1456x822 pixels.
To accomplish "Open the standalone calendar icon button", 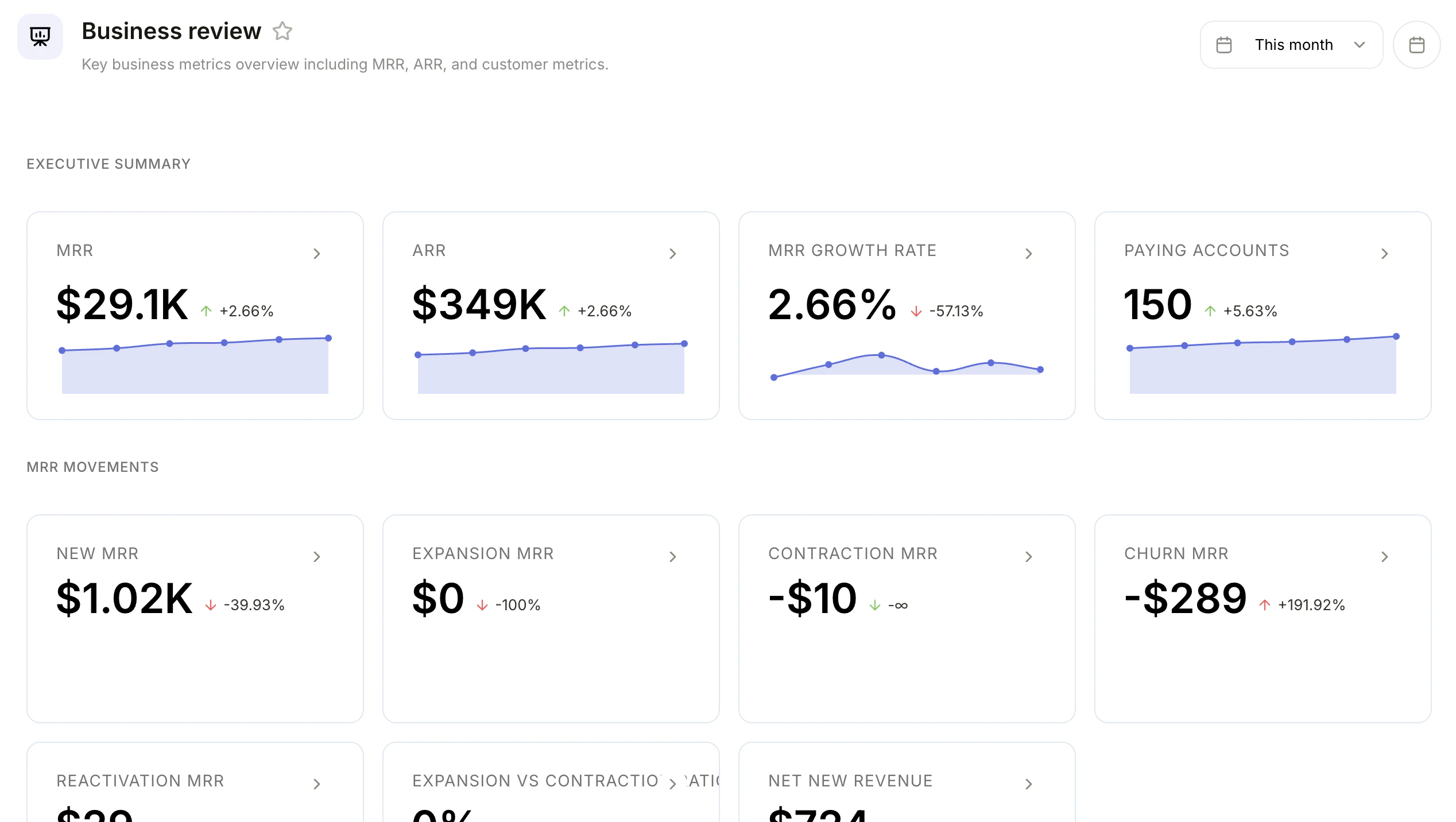I will click(x=1416, y=44).
